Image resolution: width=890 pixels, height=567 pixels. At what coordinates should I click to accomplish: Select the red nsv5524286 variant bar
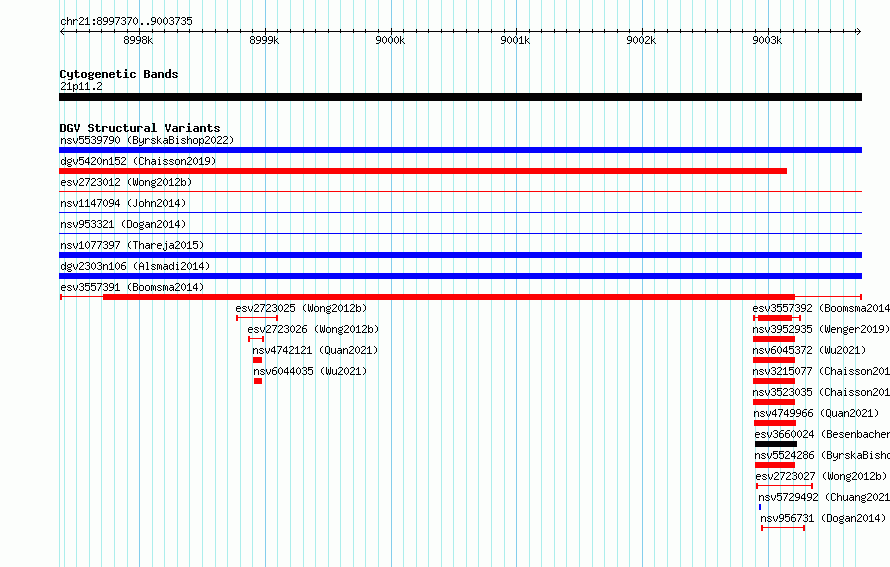[x=775, y=465]
